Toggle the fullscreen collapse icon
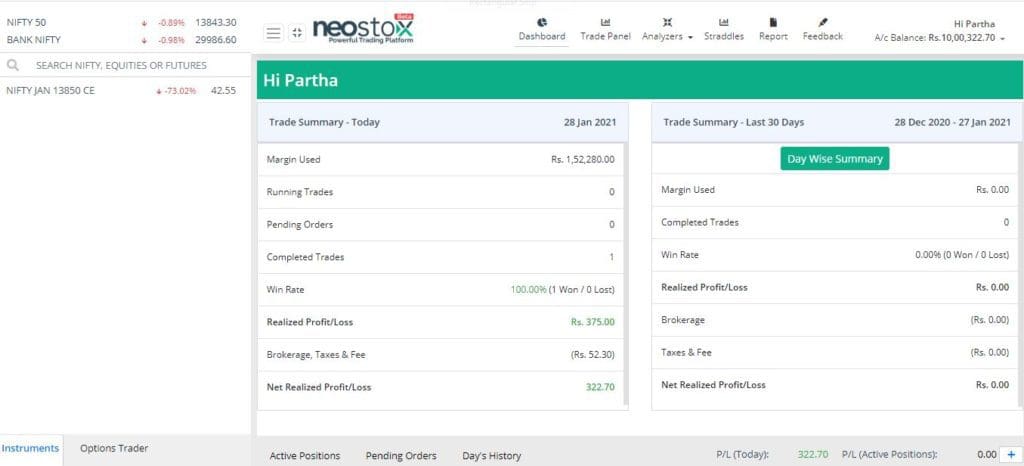The width and height of the screenshot is (1024, 466). point(297,33)
